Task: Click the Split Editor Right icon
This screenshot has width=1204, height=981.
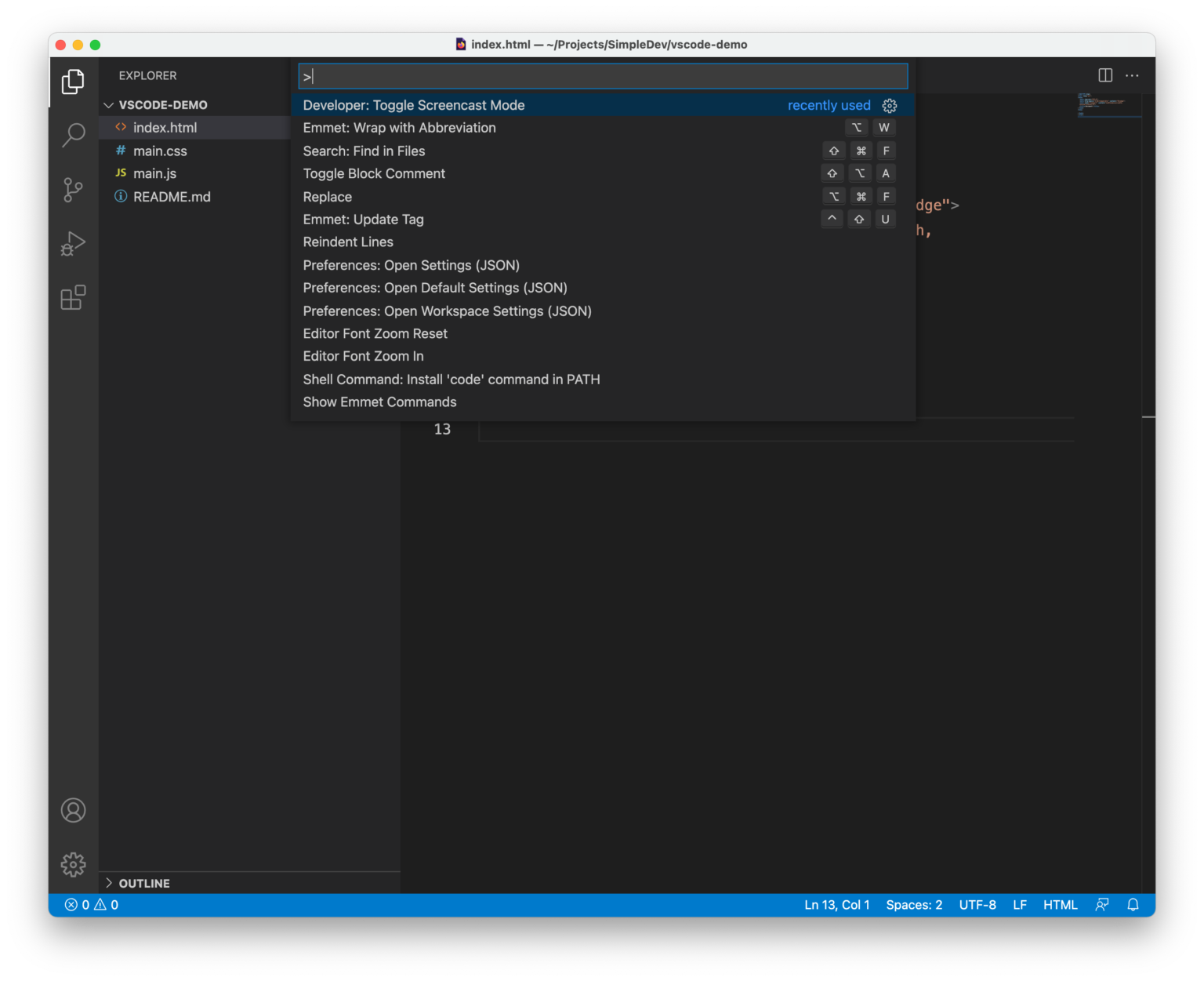Action: 1105,75
